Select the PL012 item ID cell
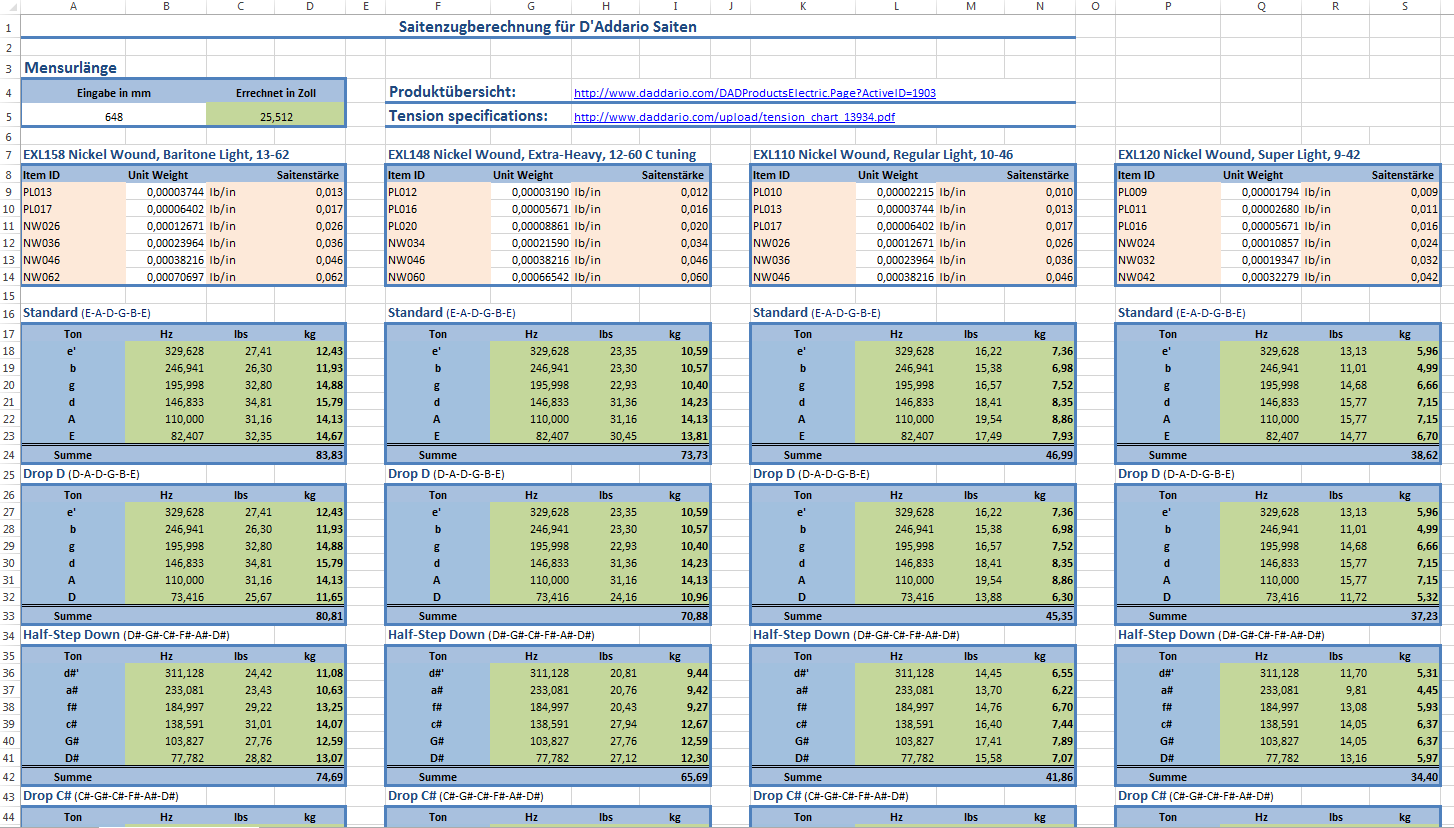This screenshot has width=1454, height=828. tap(438, 192)
